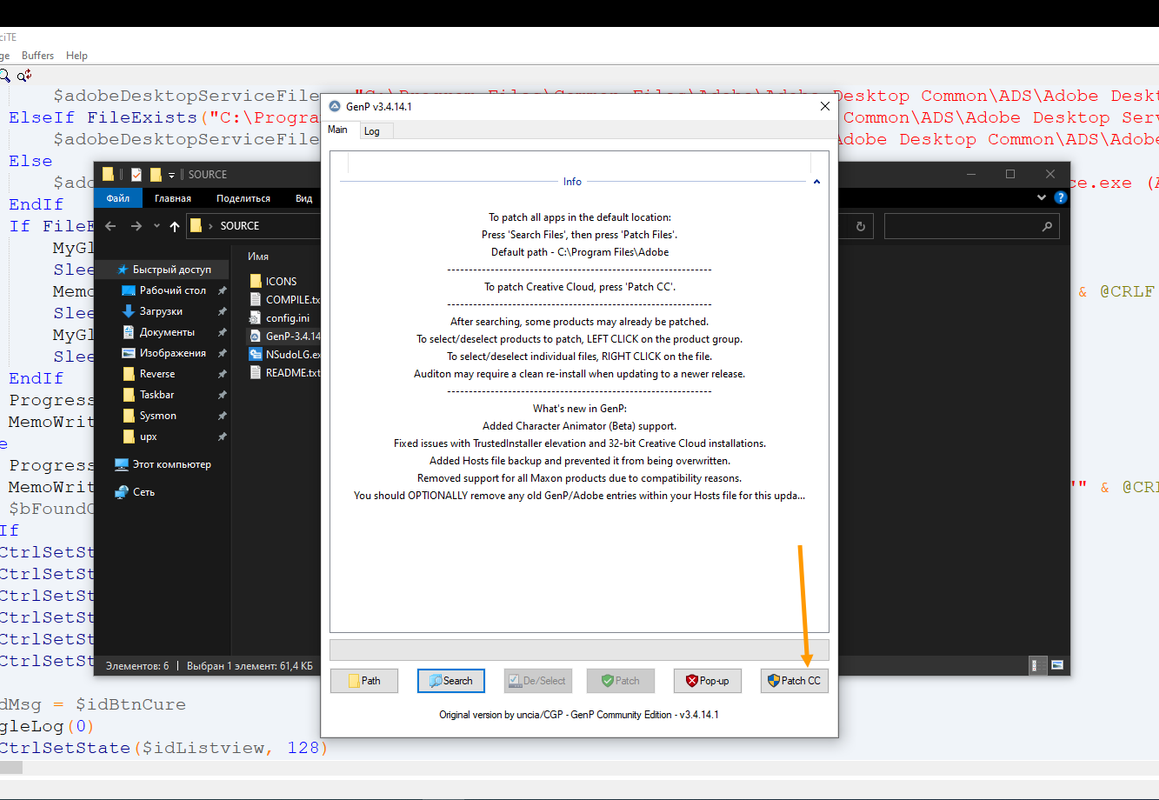Click the Pop-up button in GenP
This screenshot has width=1159, height=800.
(x=707, y=681)
